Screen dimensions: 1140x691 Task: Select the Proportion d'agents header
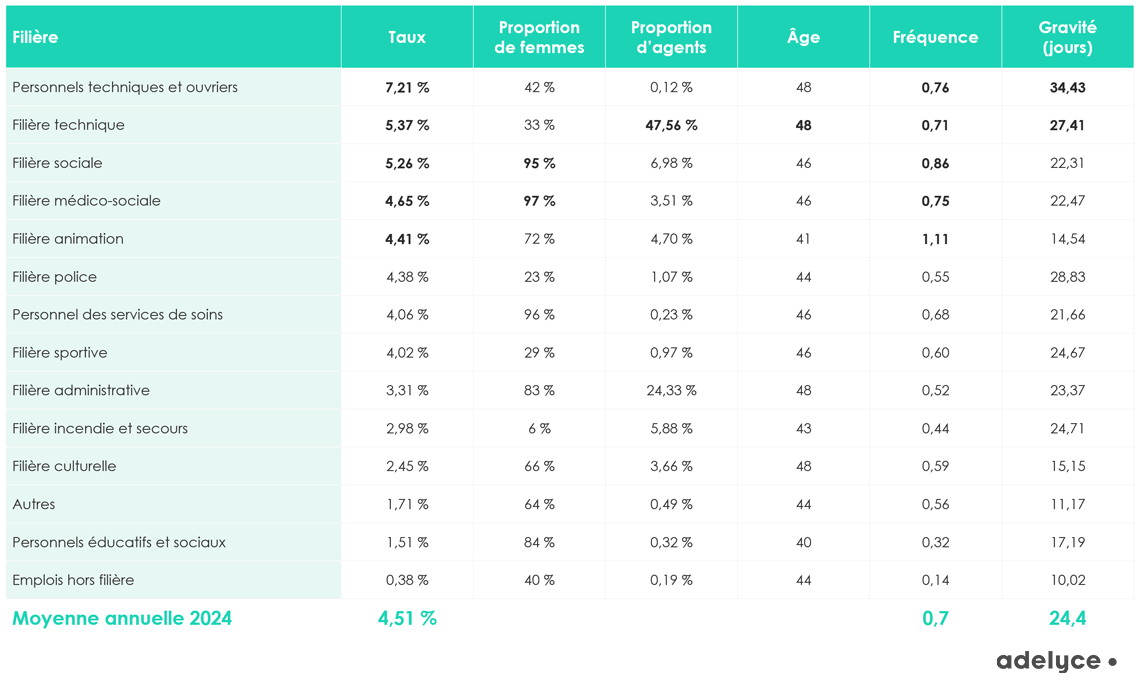(x=671, y=37)
